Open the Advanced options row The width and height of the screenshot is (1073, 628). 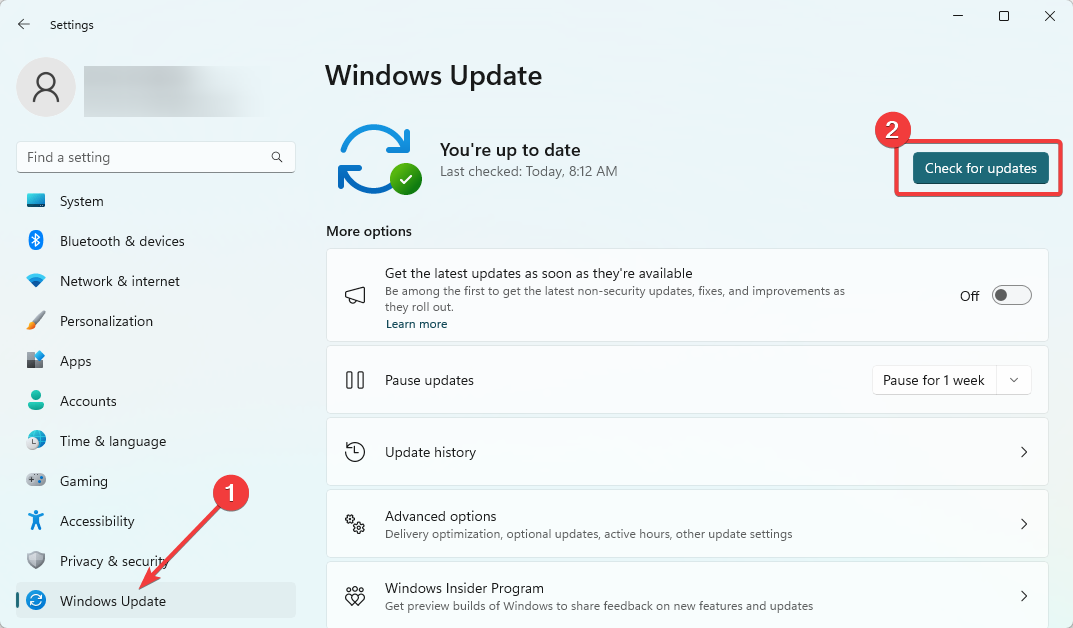pyautogui.click(x=687, y=524)
